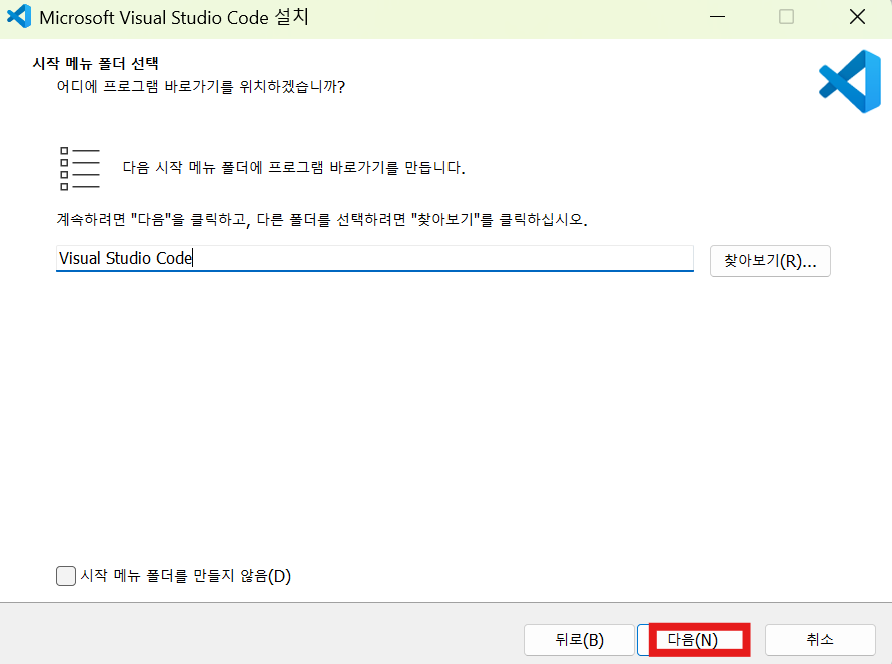Go back with the 뒤로(B) button
Viewport: 892px width, 664px height.
(579, 640)
